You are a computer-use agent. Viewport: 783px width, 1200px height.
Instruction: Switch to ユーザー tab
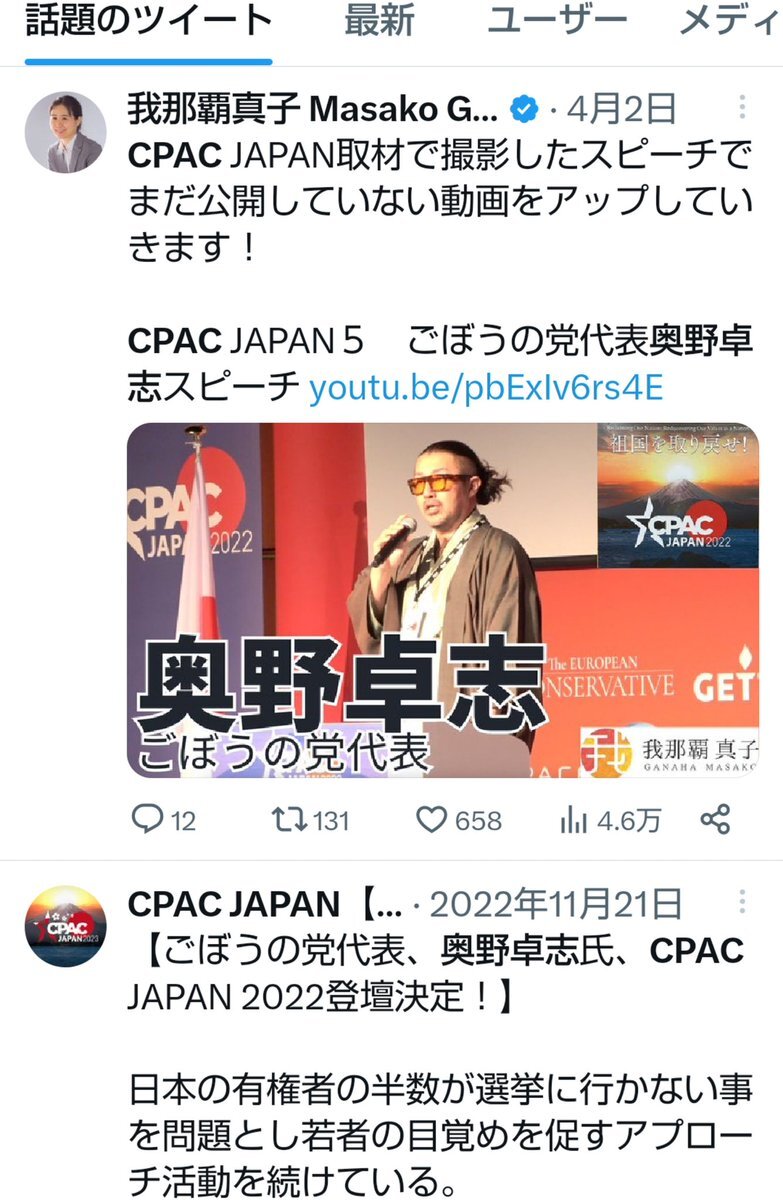coord(557,22)
